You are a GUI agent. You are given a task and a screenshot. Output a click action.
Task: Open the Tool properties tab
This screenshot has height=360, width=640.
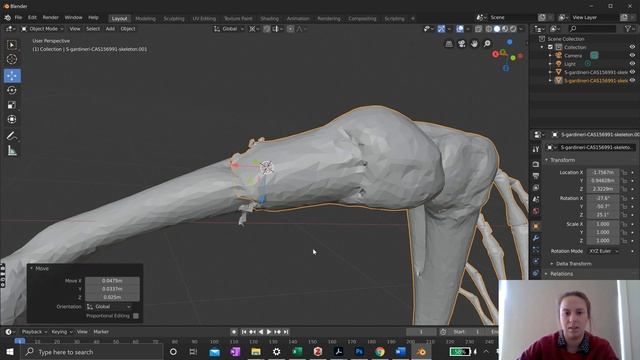(x=536, y=149)
